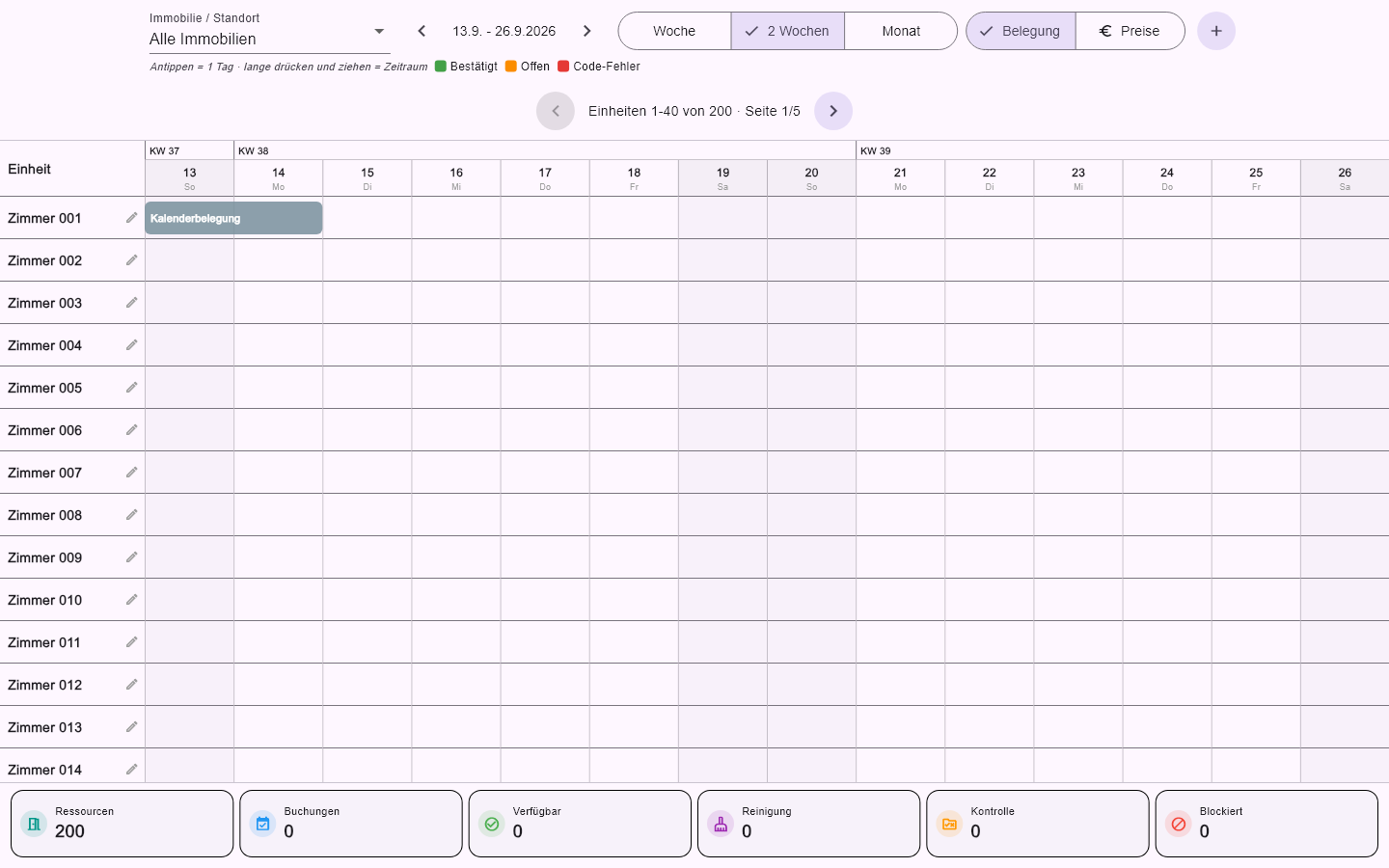Image resolution: width=1389 pixels, height=868 pixels.
Task: Edit Zimmer 004 entry
Action: click(131, 345)
